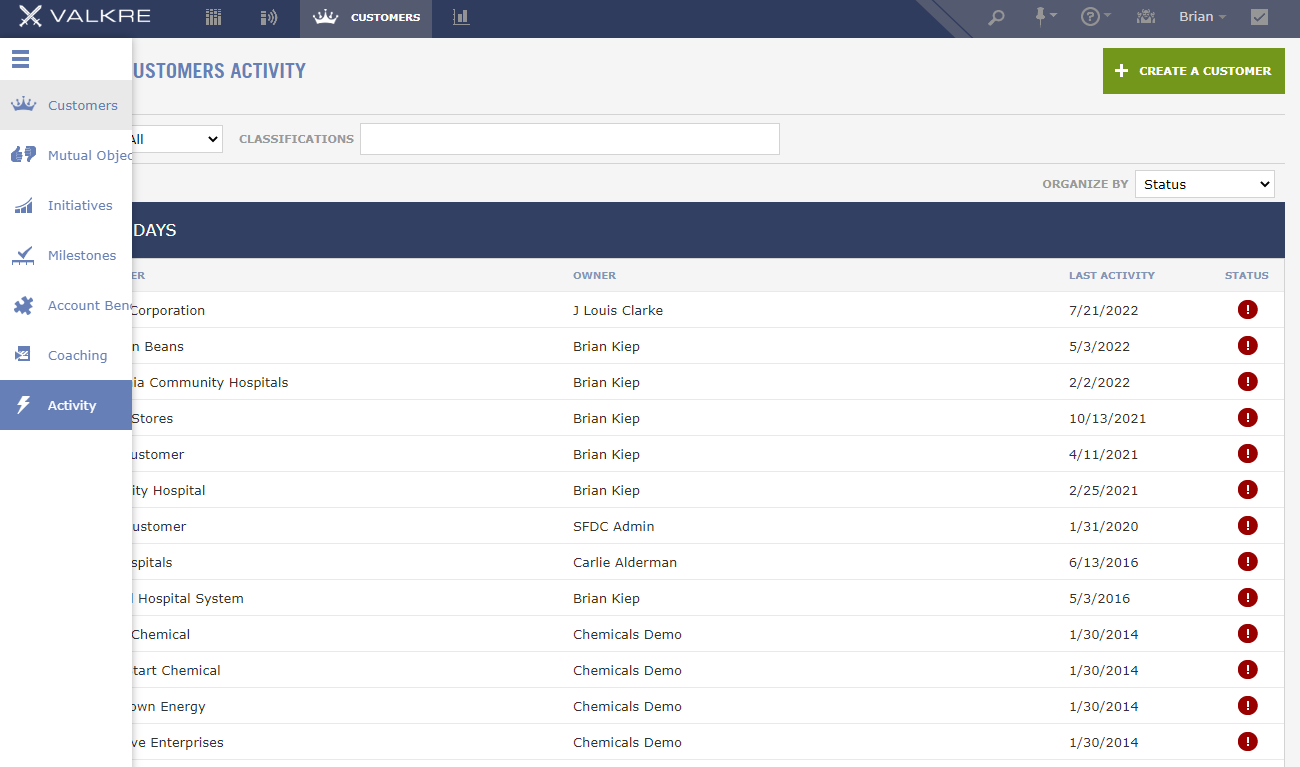This screenshot has width=1300, height=767.
Task: Open the Initiatives sidebar entry
Action: pyautogui.click(x=80, y=205)
